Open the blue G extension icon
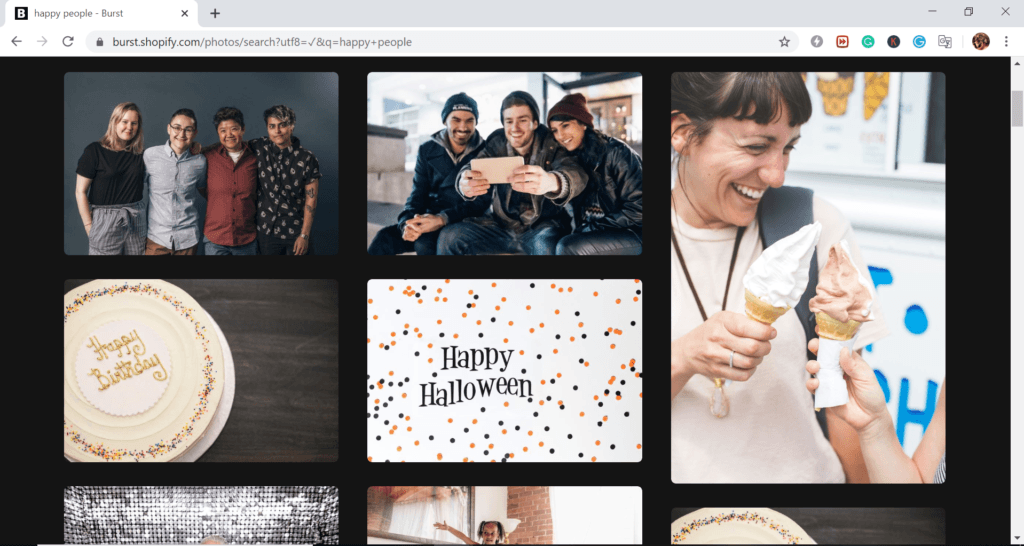This screenshot has height=546, width=1024. pos(919,42)
